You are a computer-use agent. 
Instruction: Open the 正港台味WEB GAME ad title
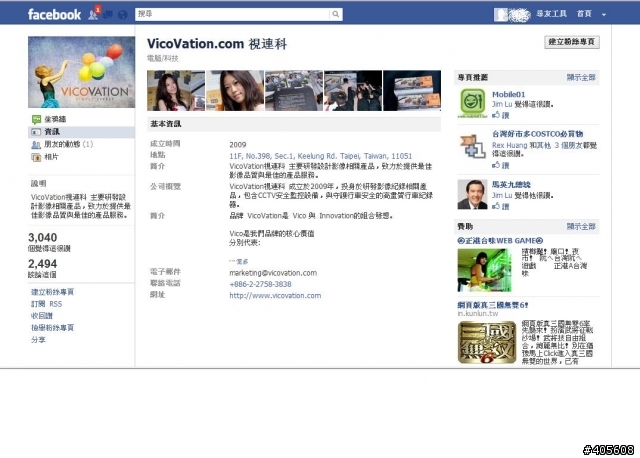pyautogui.click(x=500, y=241)
